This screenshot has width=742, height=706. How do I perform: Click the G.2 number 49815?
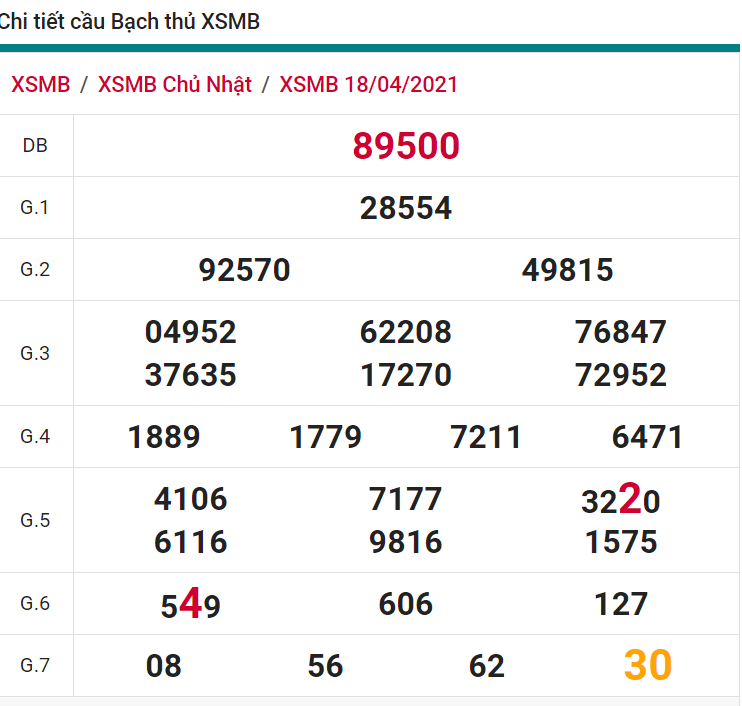coord(568,270)
